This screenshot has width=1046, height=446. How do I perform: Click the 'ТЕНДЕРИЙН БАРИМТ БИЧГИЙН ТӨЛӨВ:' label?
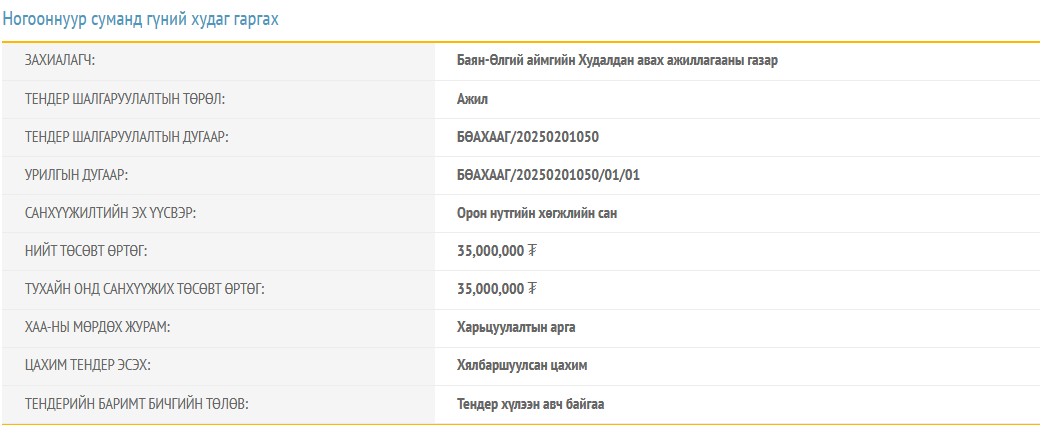coord(136,404)
